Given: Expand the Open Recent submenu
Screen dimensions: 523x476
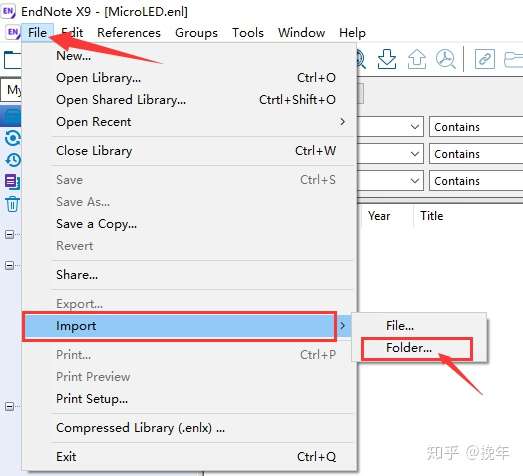Looking at the screenshot, I should 188,122.
